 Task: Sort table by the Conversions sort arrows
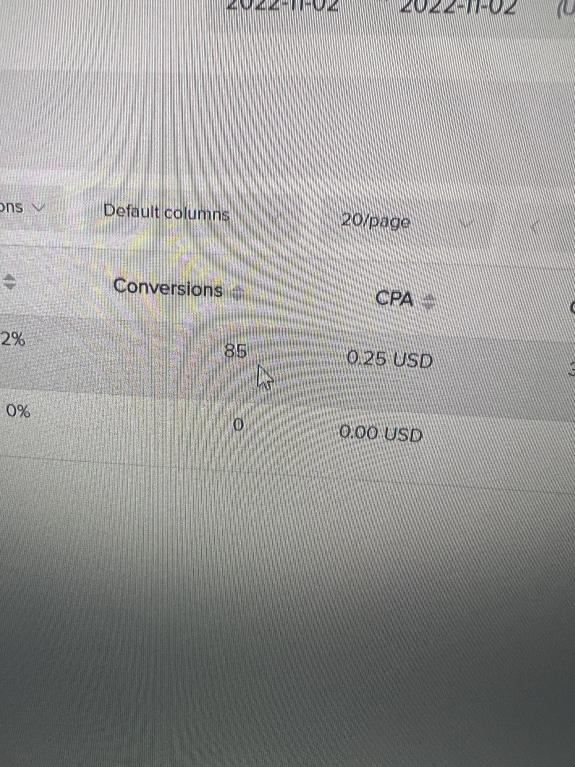pyautogui.click(x=237, y=293)
